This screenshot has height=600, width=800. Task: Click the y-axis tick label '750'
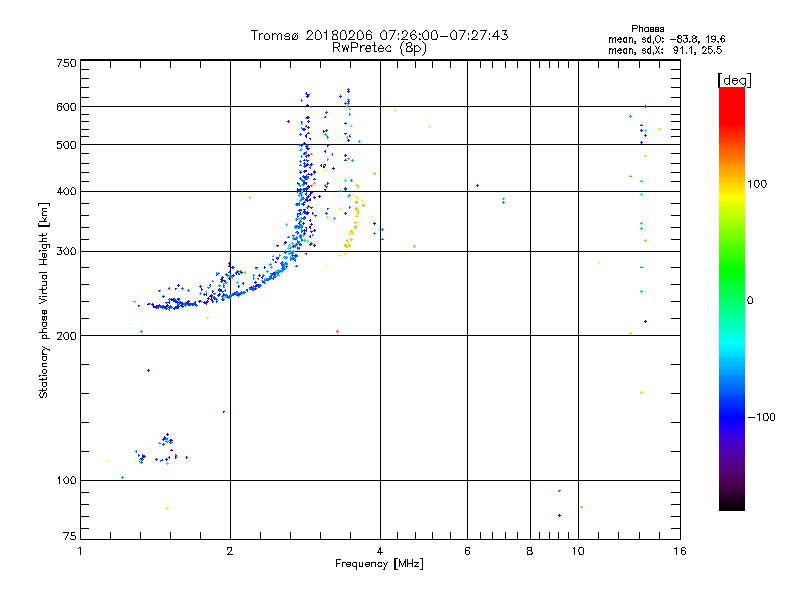[66, 63]
